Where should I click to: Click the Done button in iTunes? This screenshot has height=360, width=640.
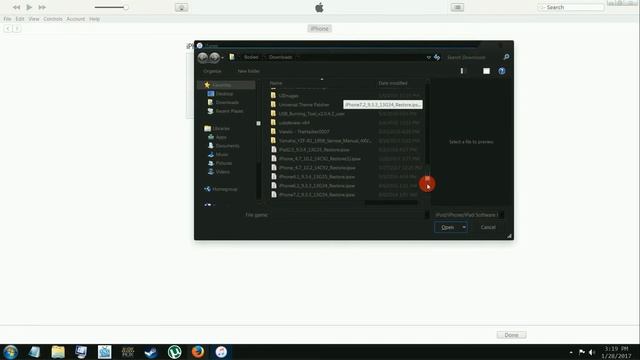(511, 335)
